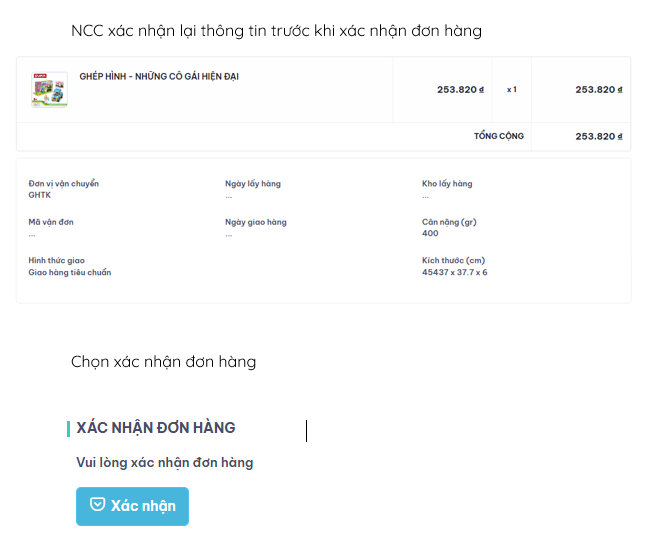This screenshot has height=535, width=647.
Task: Click the Mã vận đơn field label
Action: 51,222
